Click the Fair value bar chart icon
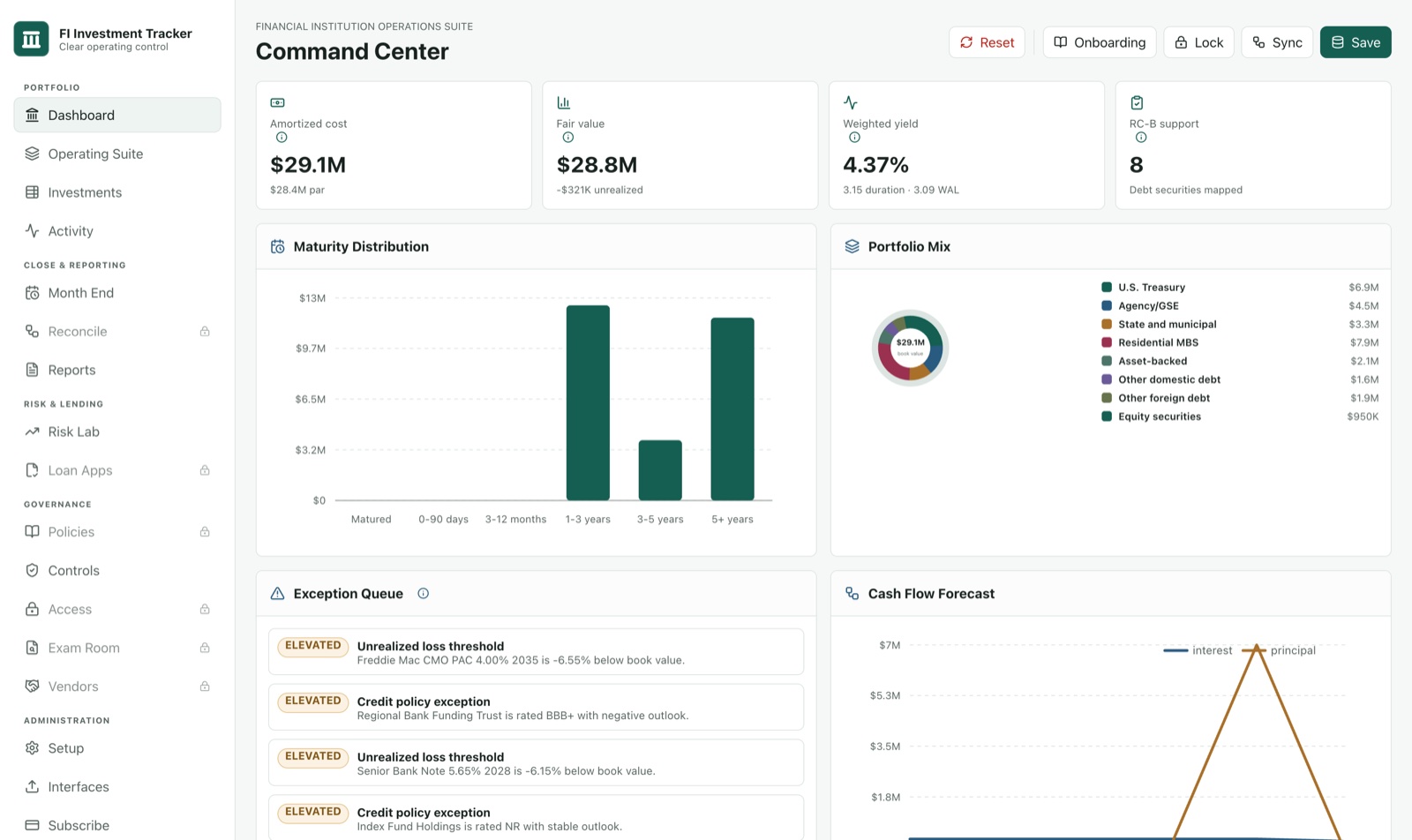 (564, 102)
